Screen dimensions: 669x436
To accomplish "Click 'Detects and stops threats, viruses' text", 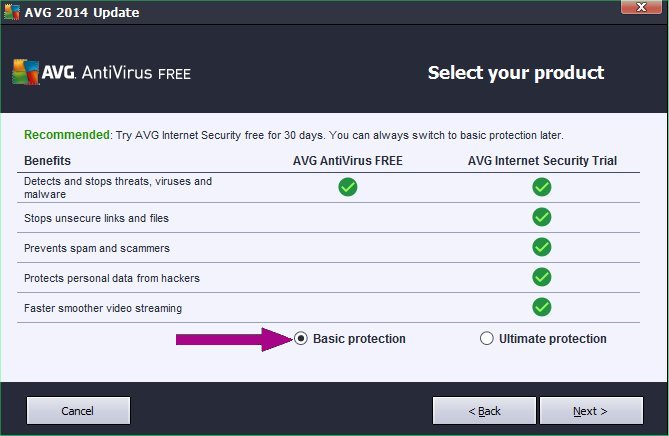I will 118,187.
